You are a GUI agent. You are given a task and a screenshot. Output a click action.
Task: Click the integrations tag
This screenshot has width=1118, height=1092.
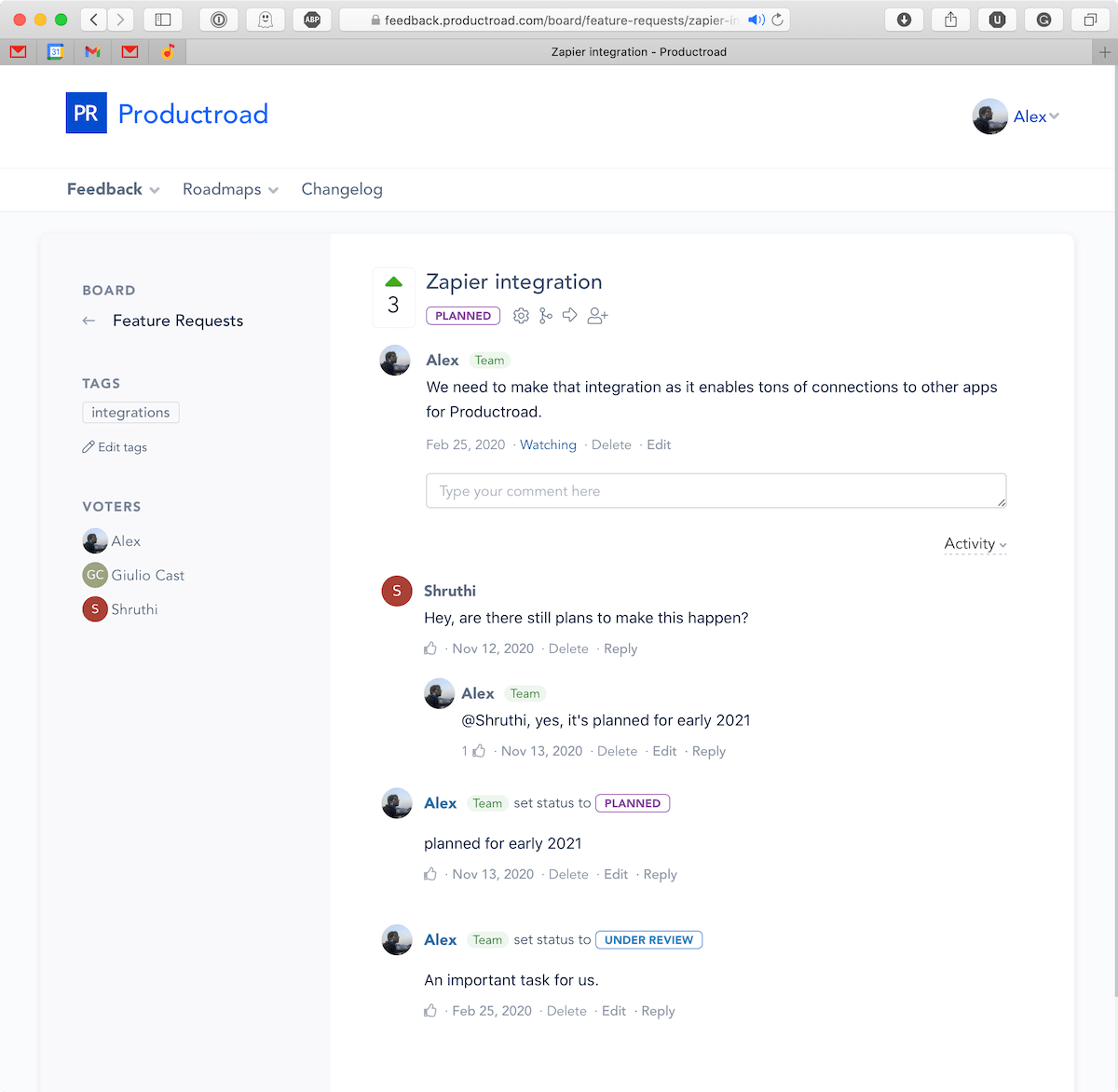[130, 413]
